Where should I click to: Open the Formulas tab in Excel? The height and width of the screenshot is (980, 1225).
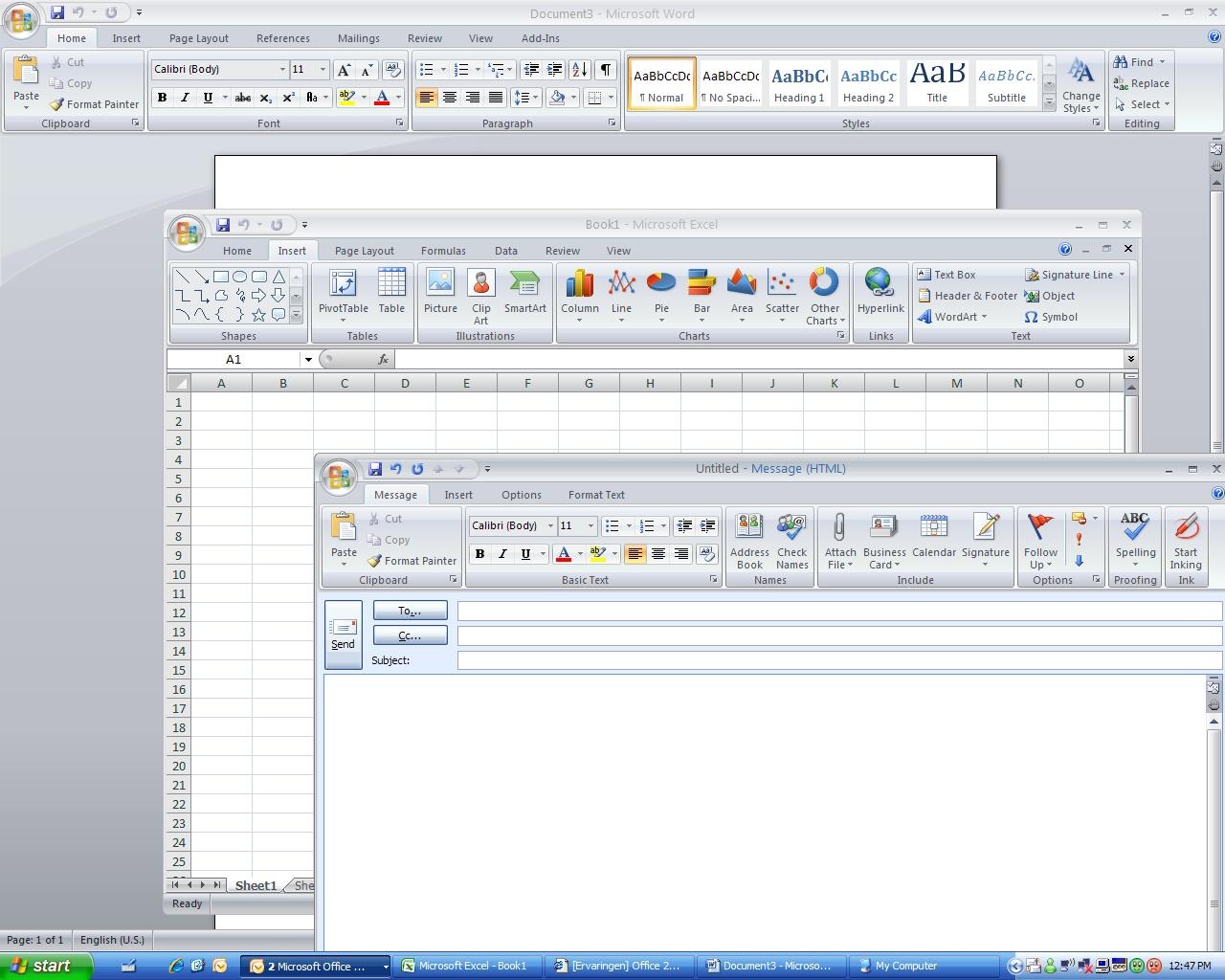(443, 251)
